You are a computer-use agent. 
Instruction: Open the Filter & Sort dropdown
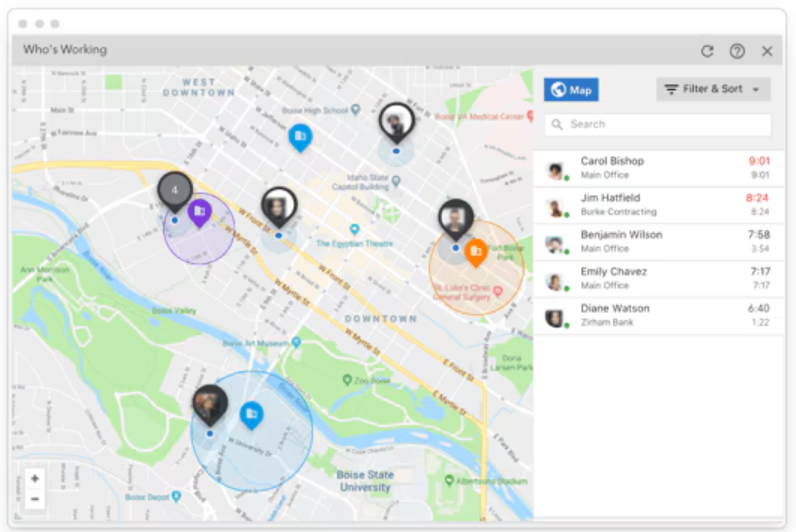coord(713,89)
